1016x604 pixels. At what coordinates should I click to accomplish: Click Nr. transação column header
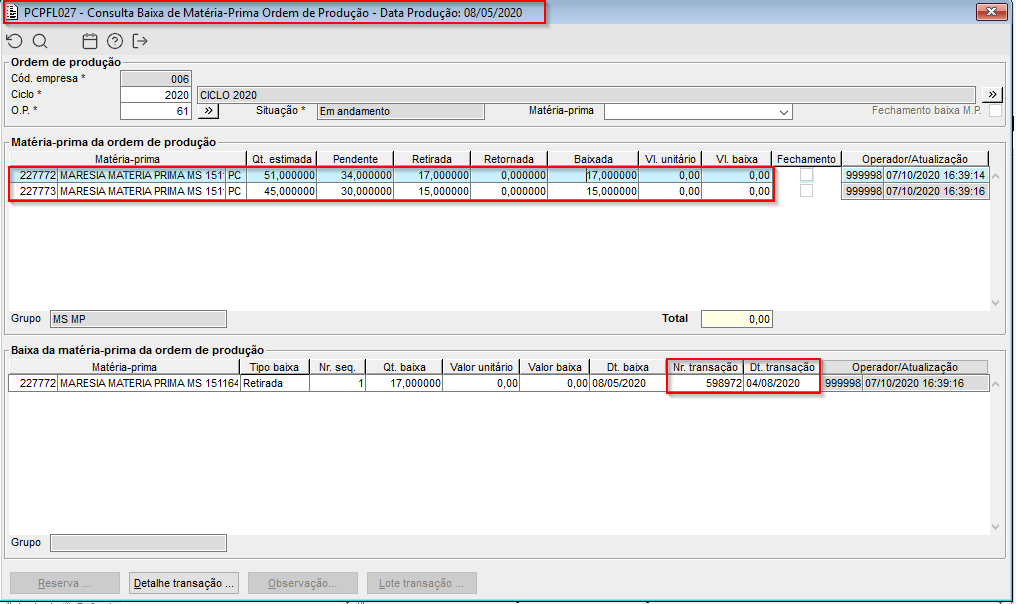coord(705,367)
